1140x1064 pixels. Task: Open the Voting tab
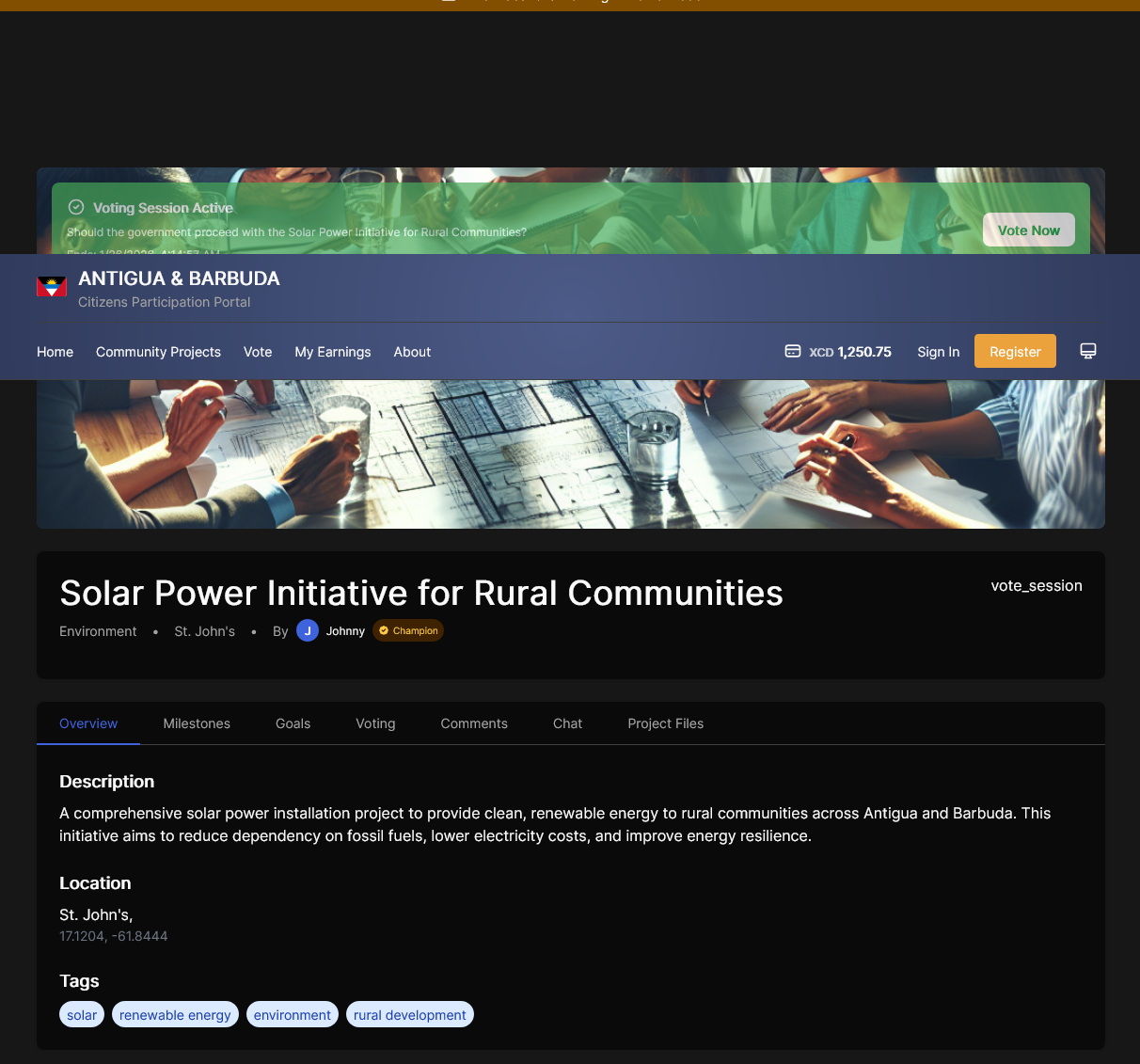375,723
